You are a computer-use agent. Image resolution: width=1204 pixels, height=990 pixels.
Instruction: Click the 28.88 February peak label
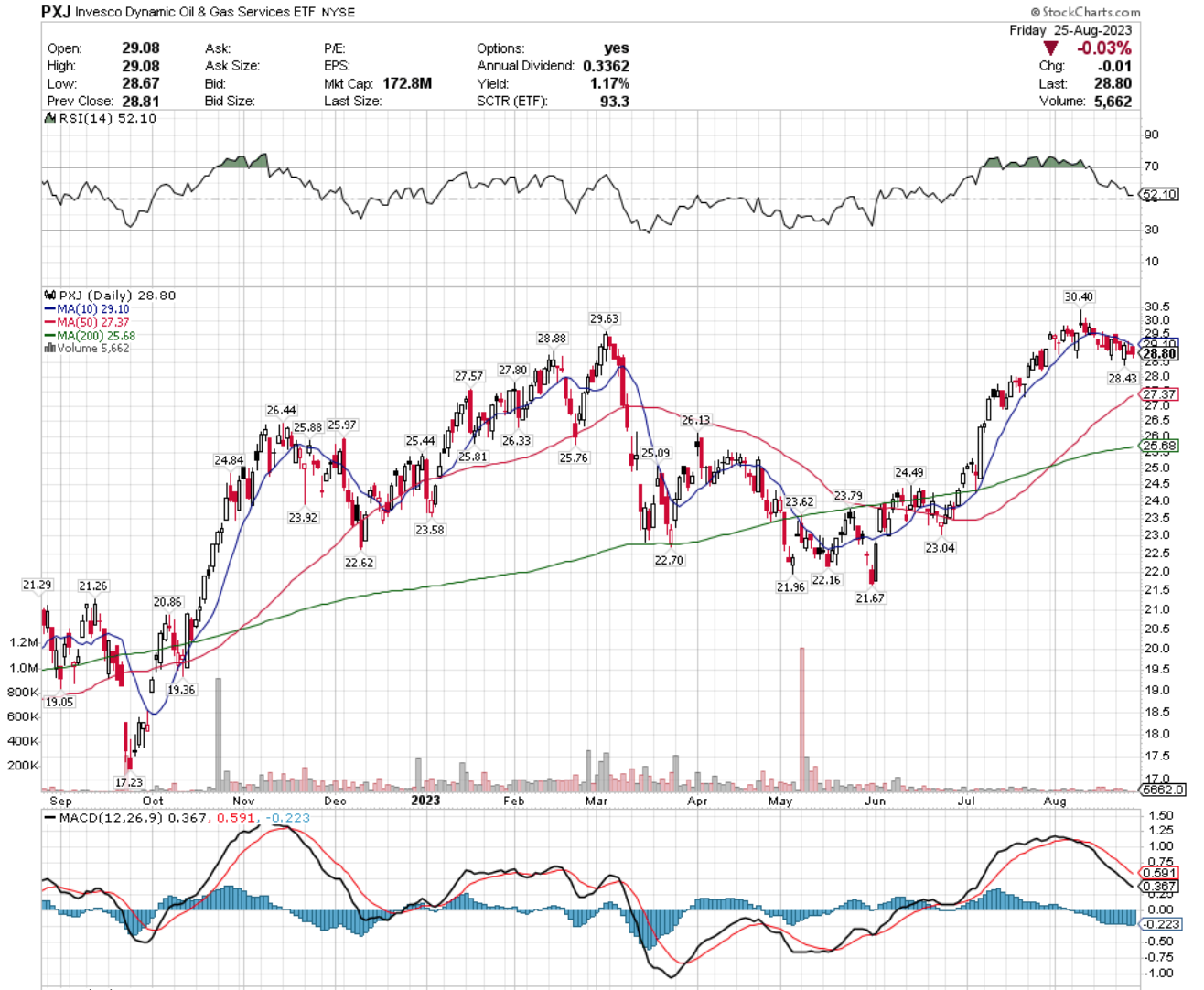(552, 338)
